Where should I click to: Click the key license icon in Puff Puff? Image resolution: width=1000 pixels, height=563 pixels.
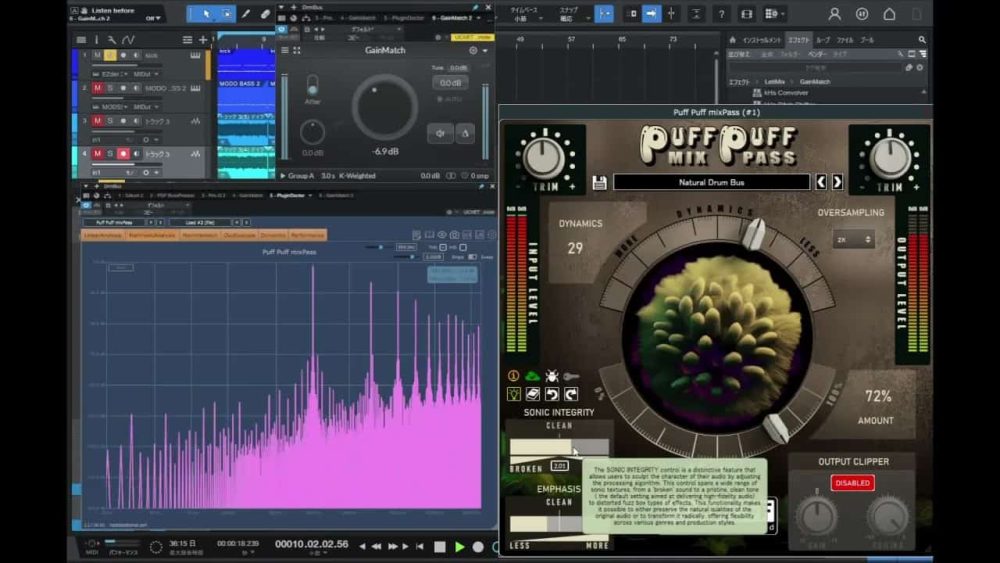(571, 376)
